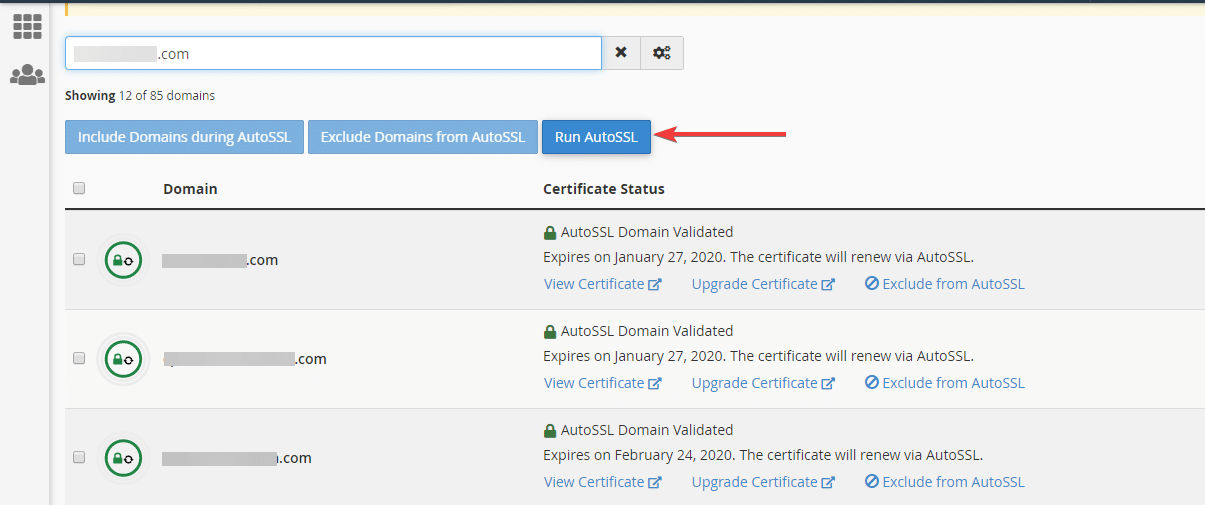The width and height of the screenshot is (1205, 505).
Task: Click the AutoSSL status icon of third domain
Action: click(124, 458)
